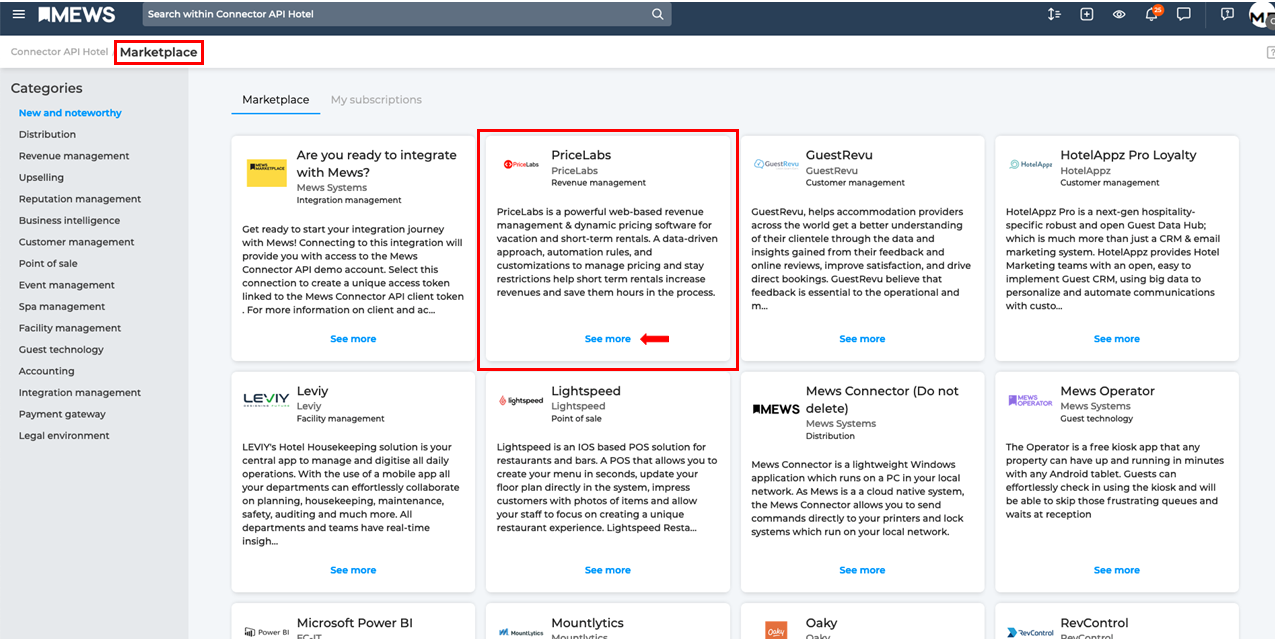Click the Oaky logo
The width and height of the screenshot is (1275, 639).
pyautogui.click(x=776, y=630)
